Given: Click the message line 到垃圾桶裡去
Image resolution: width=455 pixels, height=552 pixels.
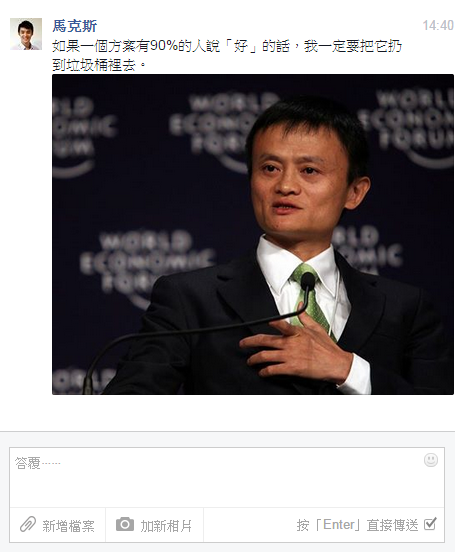Looking at the screenshot, I should pyautogui.click(x=99, y=65).
